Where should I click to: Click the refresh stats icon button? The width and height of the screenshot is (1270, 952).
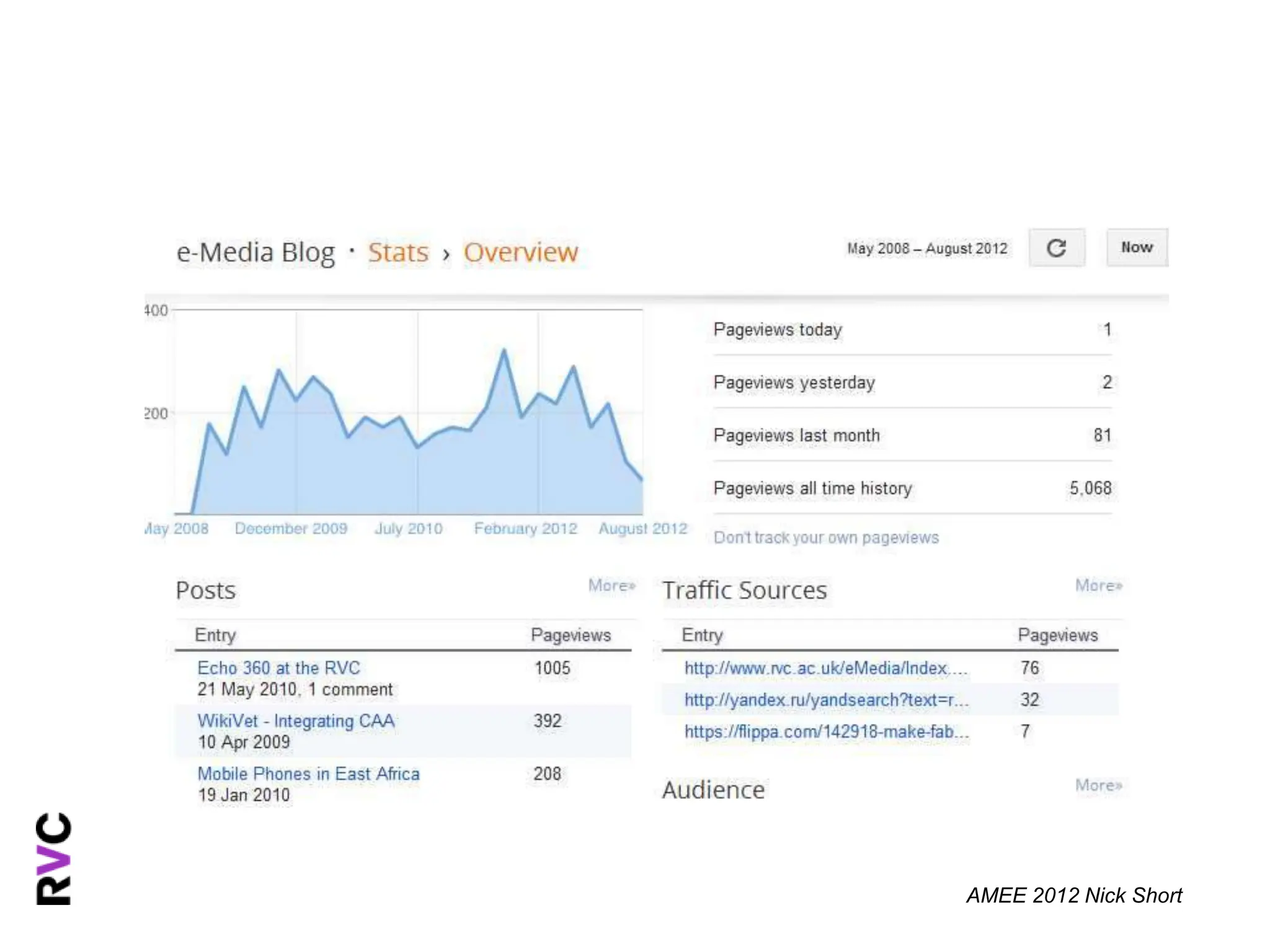(1056, 248)
